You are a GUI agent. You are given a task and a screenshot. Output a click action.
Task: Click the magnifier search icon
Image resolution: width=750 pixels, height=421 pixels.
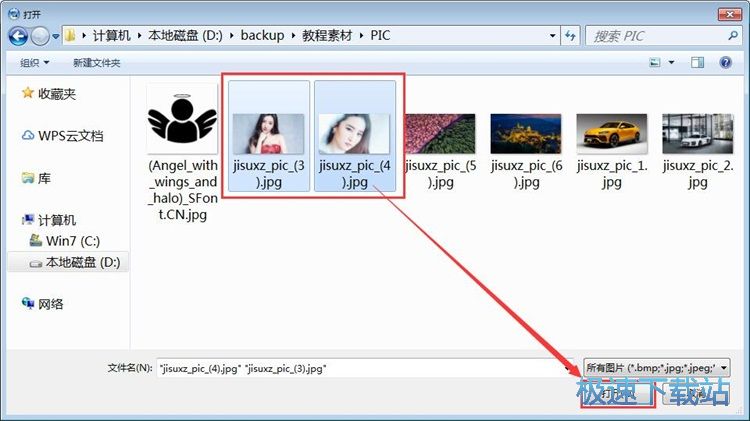[732, 36]
